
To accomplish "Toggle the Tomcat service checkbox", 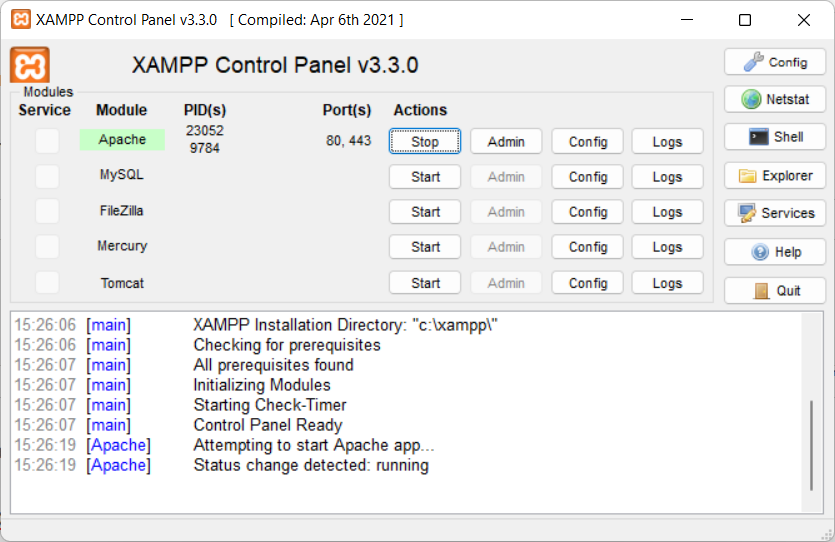I will pos(47,282).
